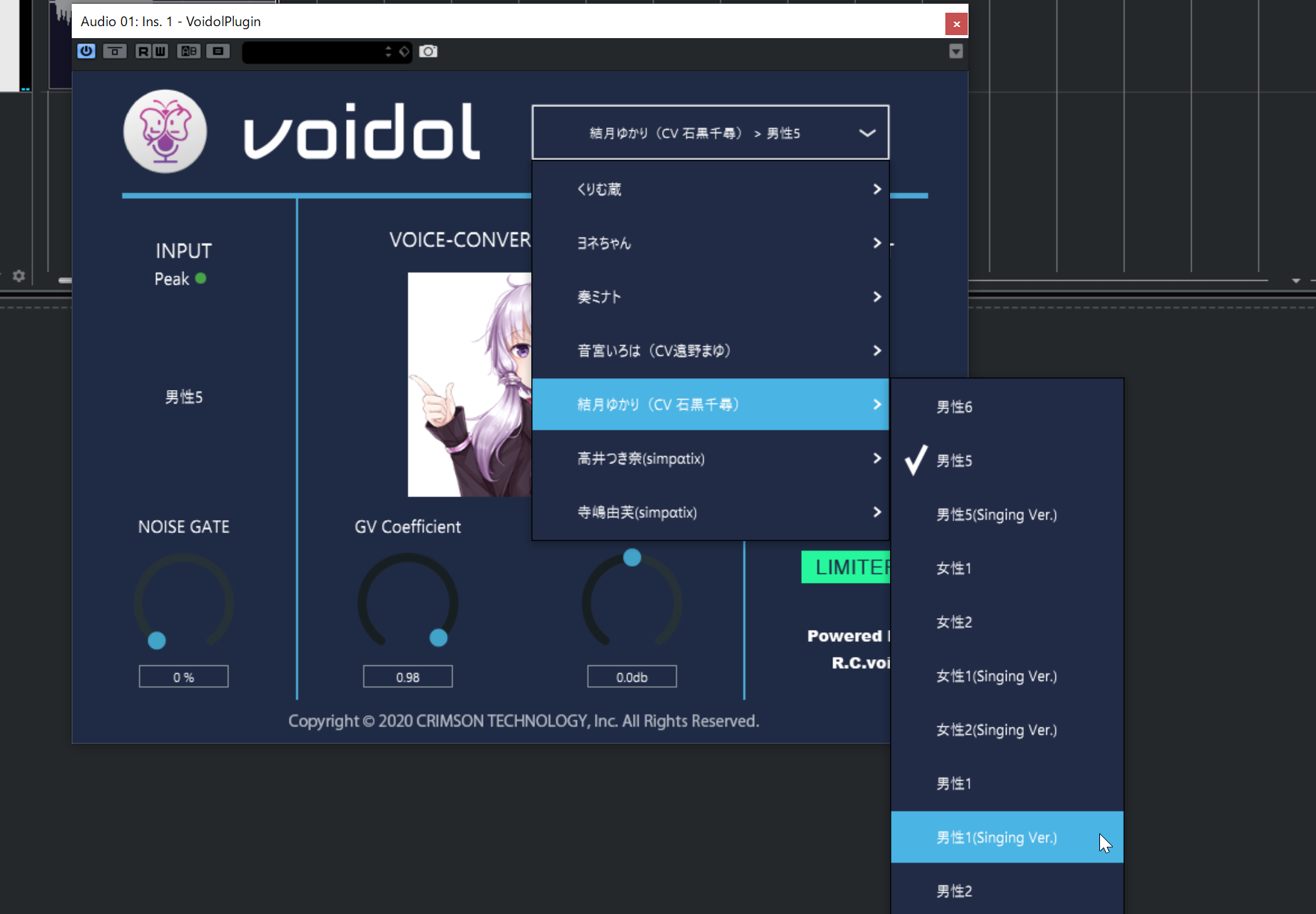Click the arrow beside 音宮いろは
This screenshot has height=914, width=1316.
pyautogui.click(x=877, y=351)
